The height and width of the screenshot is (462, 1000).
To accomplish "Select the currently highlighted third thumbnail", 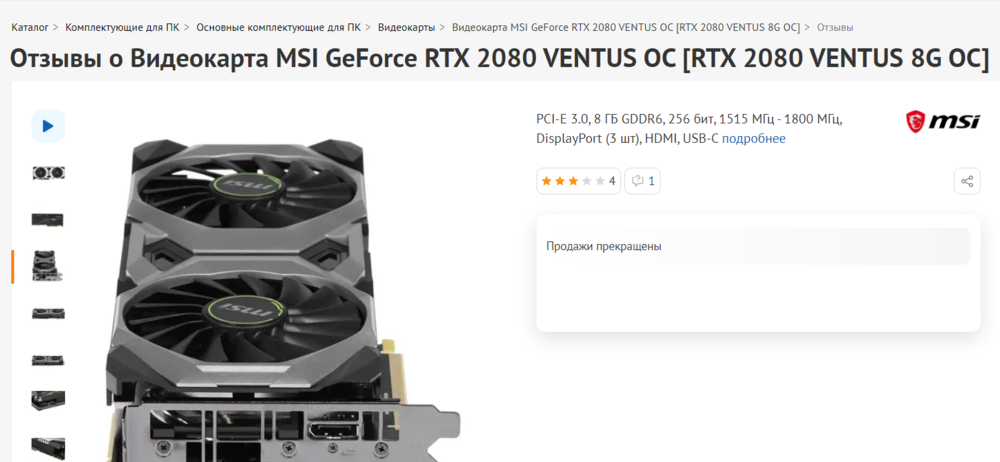I will pos(48,266).
